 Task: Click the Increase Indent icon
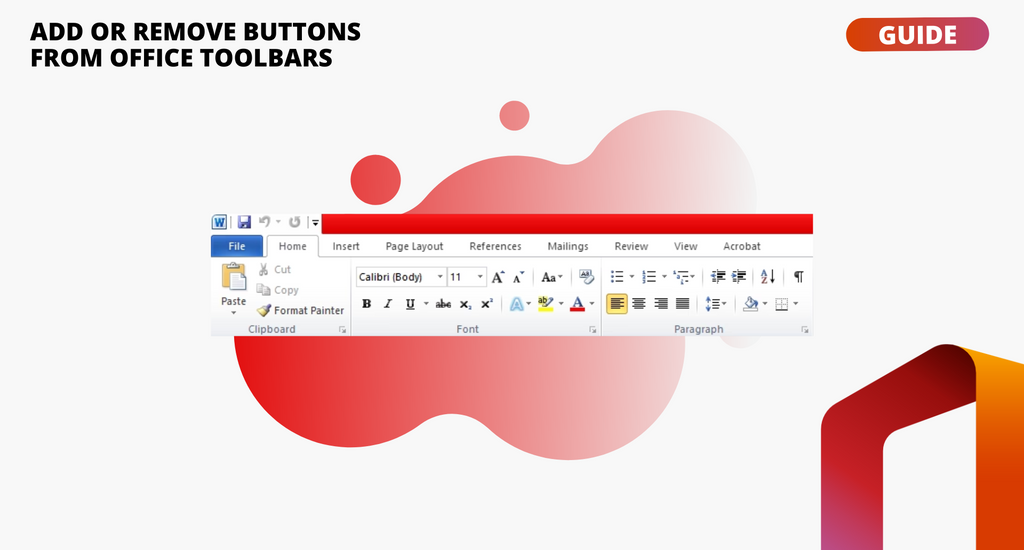(739, 277)
